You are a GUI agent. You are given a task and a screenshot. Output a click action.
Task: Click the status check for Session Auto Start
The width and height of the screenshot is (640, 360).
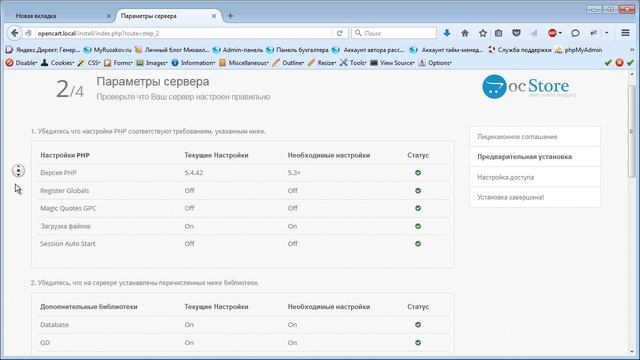(418, 244)
